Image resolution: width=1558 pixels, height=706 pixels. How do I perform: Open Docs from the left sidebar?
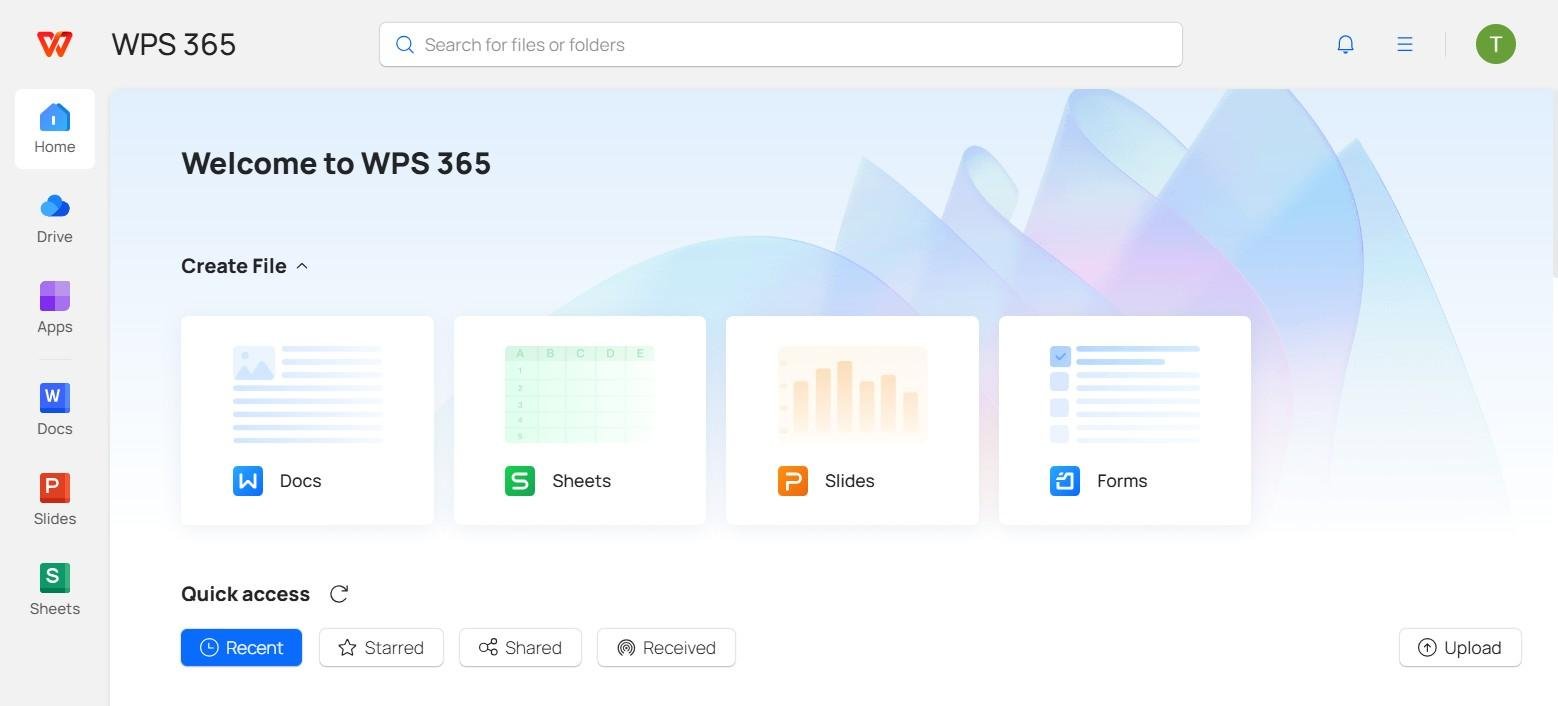coord(54,409)
